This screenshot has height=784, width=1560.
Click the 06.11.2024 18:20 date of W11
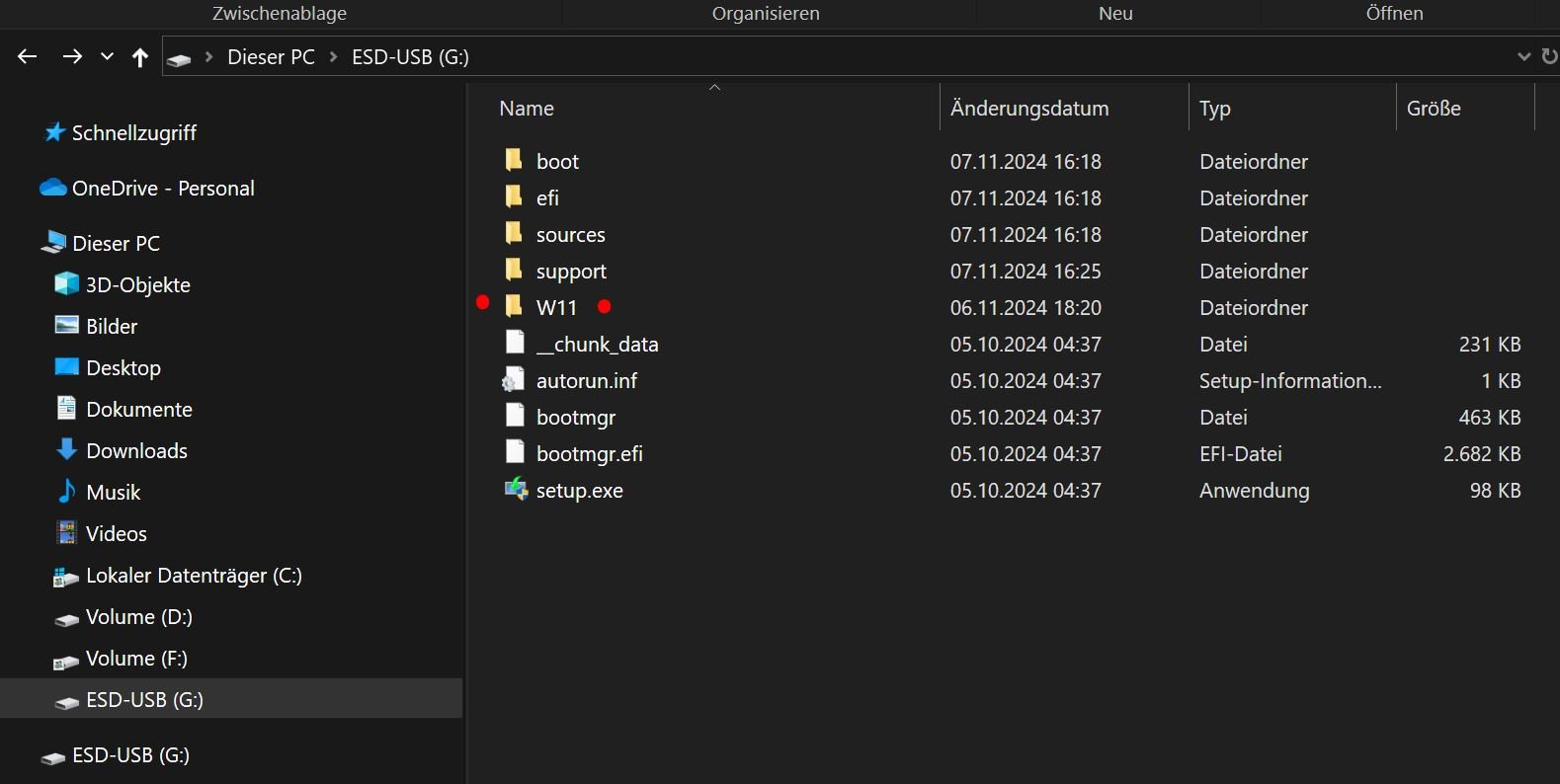pyautogui.click(x=1026, y=308)
